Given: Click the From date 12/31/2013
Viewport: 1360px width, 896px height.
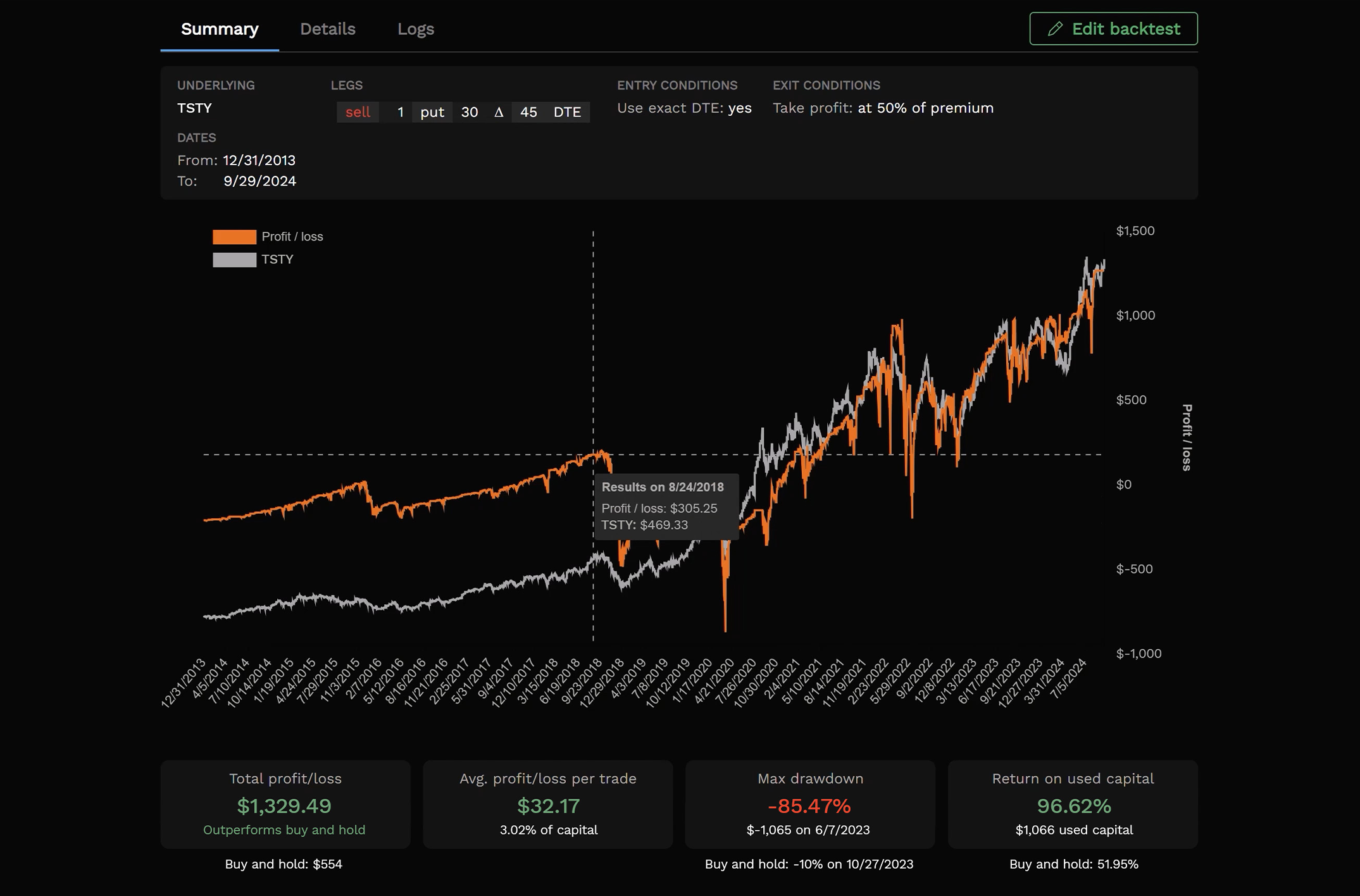Looking at the screenshot, I should 259,161.
